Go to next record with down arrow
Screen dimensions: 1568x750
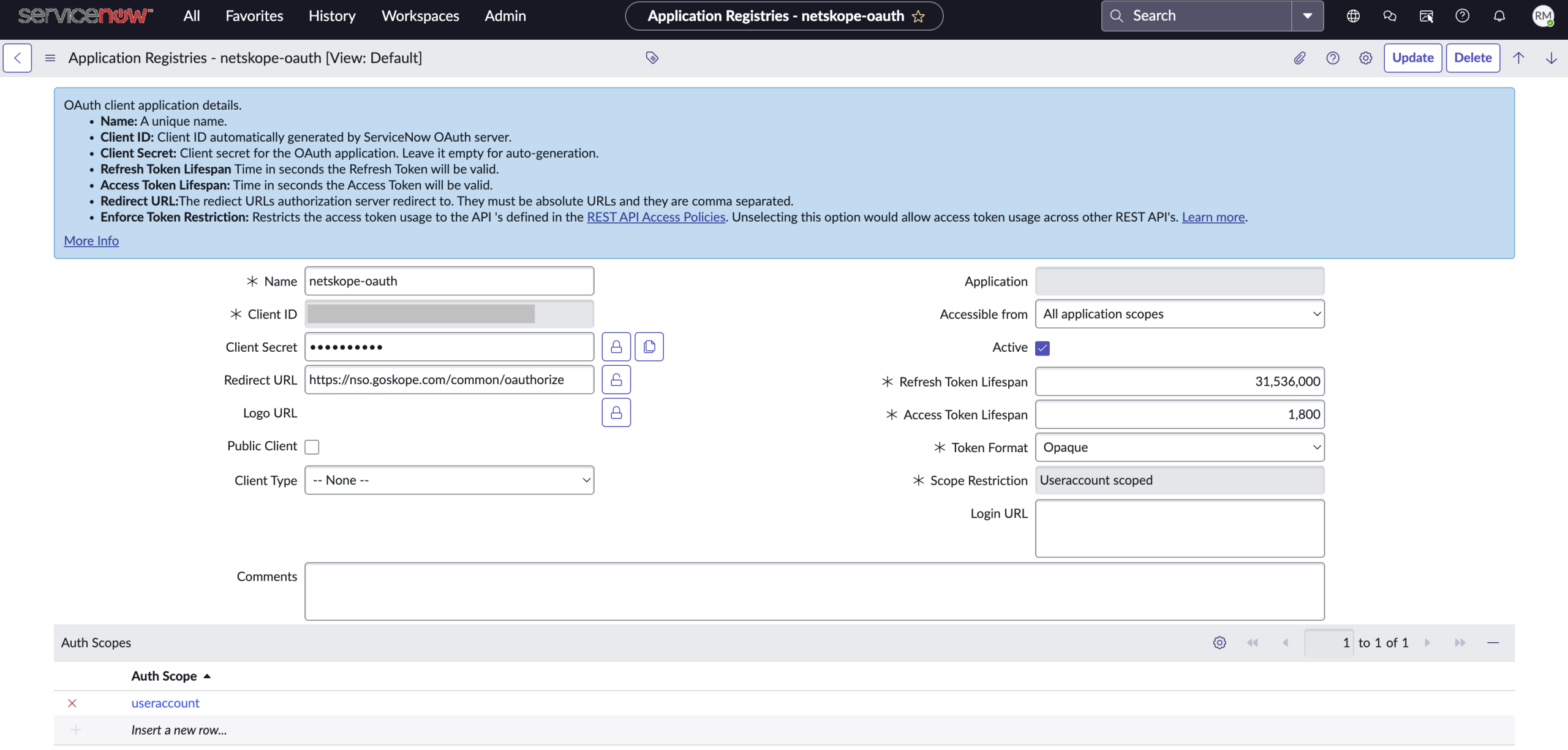[1551, 58]
